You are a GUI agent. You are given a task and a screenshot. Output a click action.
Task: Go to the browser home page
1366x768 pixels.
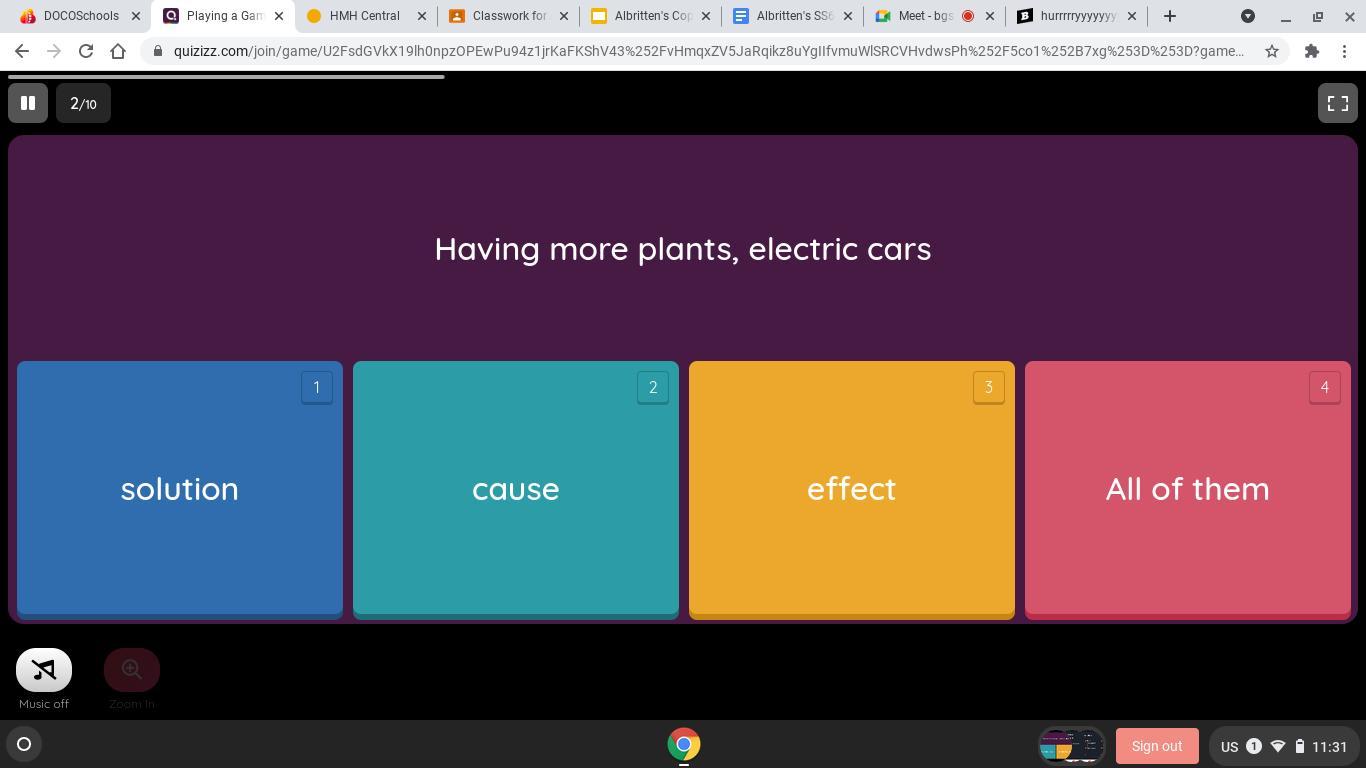118,51
